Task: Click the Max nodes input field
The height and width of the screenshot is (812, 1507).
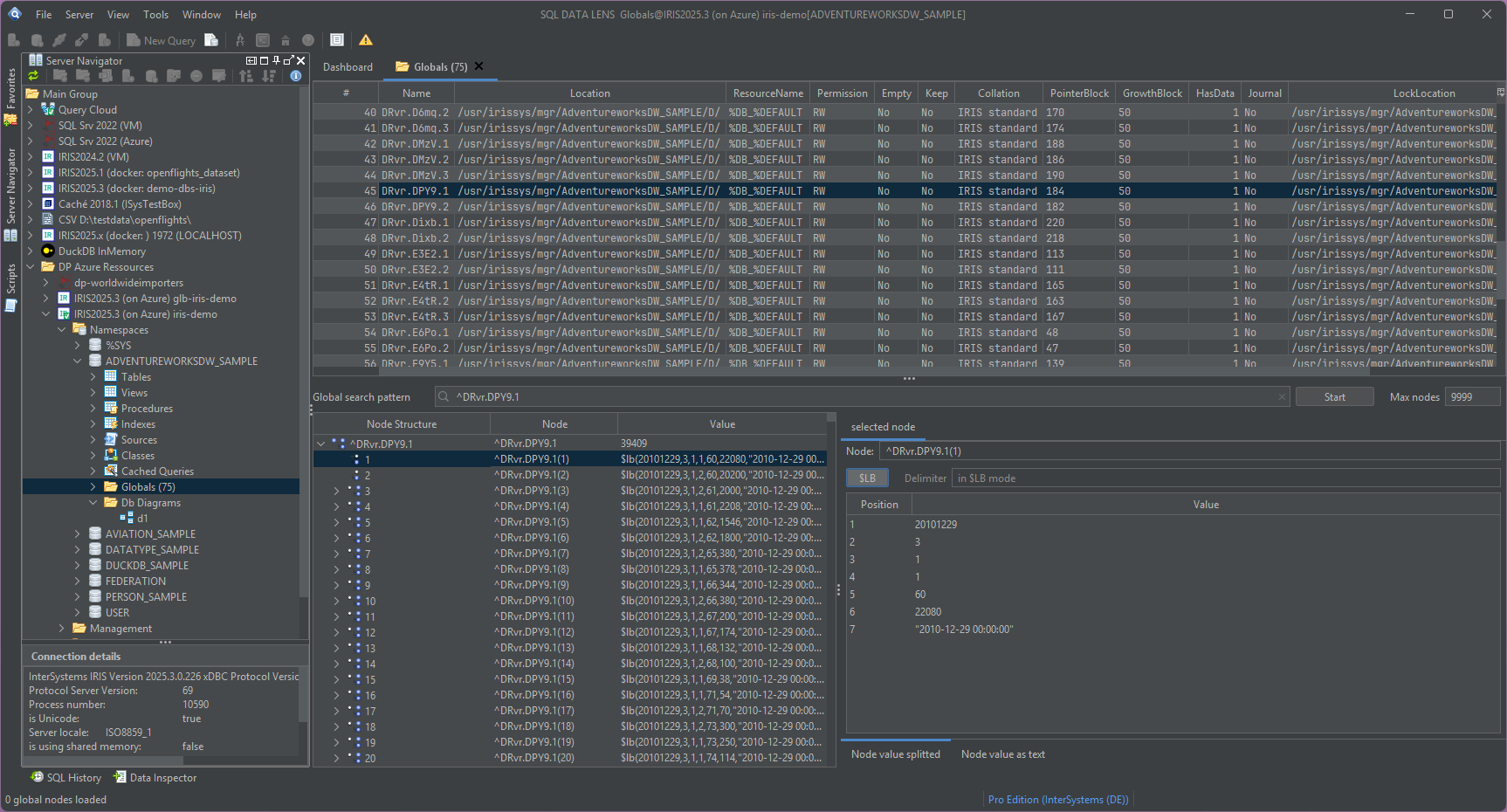Action: pos(1473,397)
